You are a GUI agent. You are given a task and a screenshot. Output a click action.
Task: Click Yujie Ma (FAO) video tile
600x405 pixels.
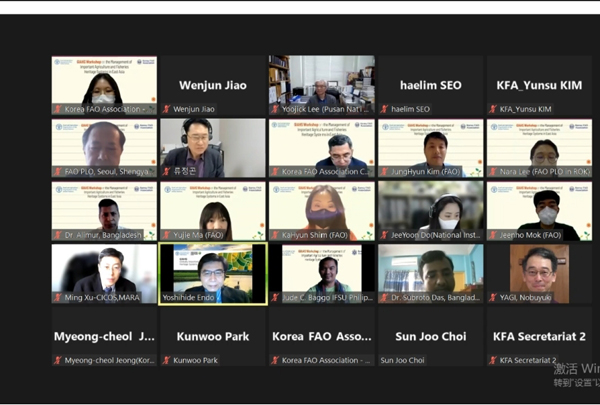click(x=213, y=209)
